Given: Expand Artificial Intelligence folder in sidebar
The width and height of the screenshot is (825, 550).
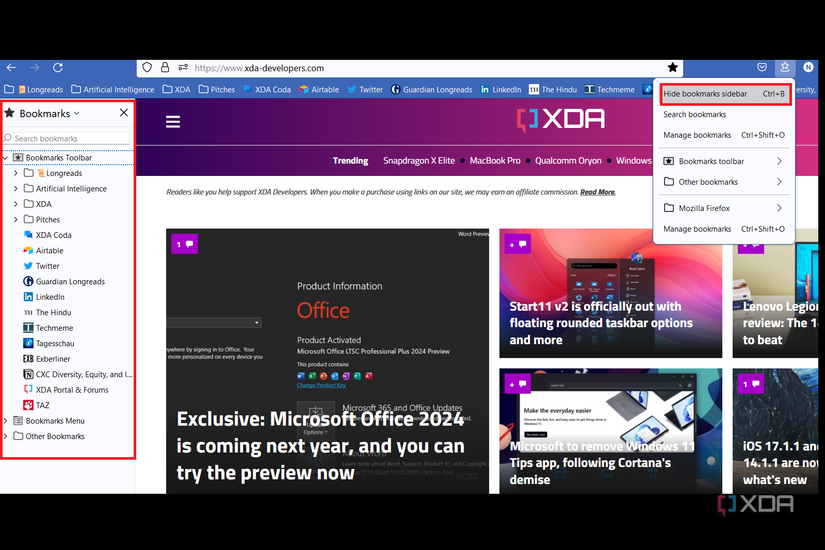Looking at the screenshot, I should (x=15, y=188).
